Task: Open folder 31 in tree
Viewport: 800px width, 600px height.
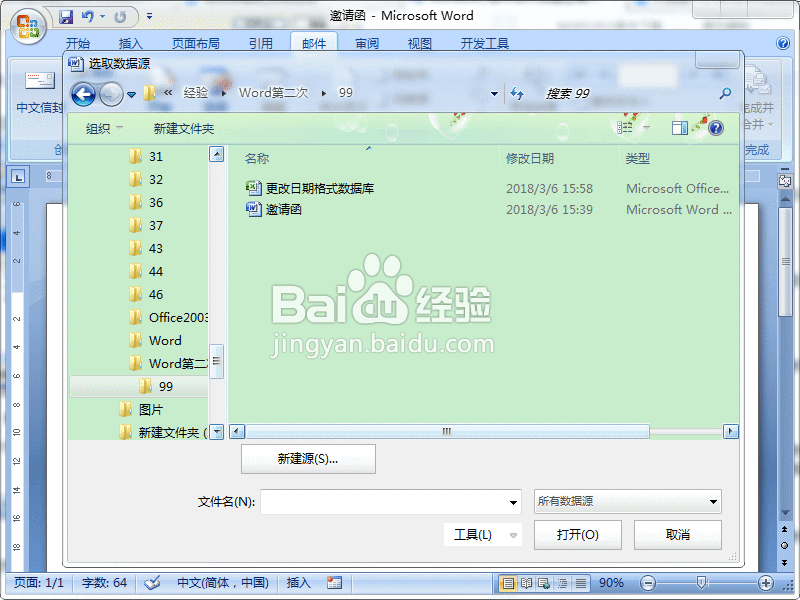Action: tap(146, 157)
